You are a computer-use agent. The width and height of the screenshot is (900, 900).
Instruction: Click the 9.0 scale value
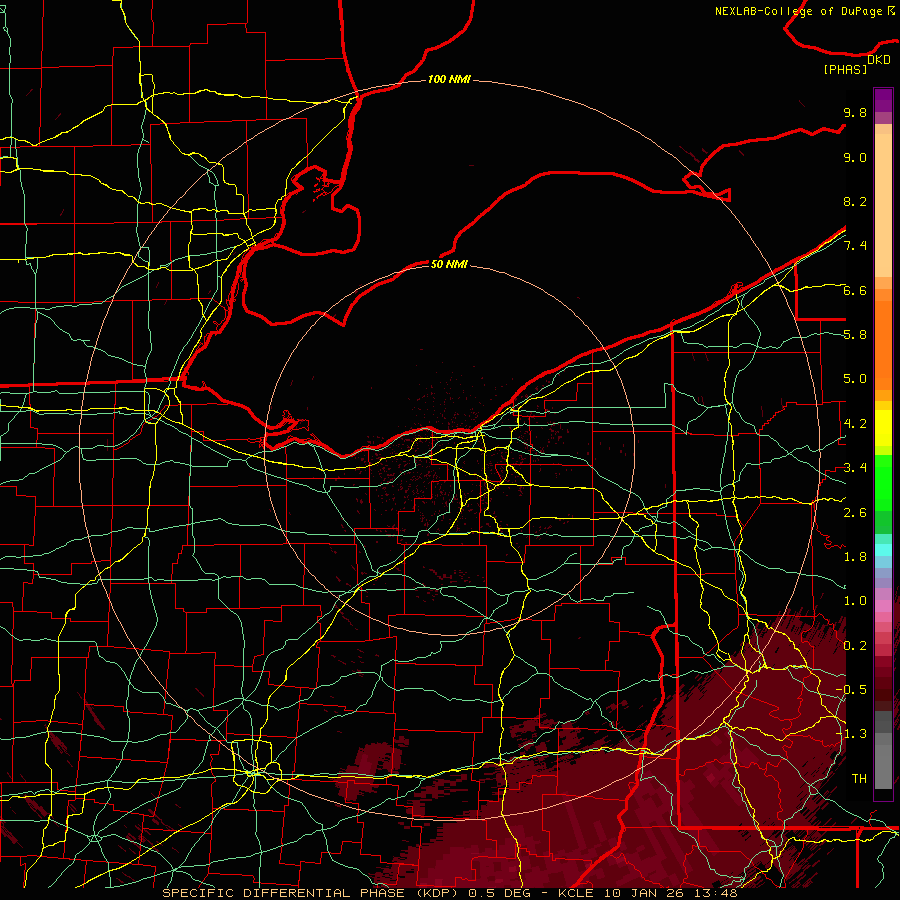click(855, 157)
